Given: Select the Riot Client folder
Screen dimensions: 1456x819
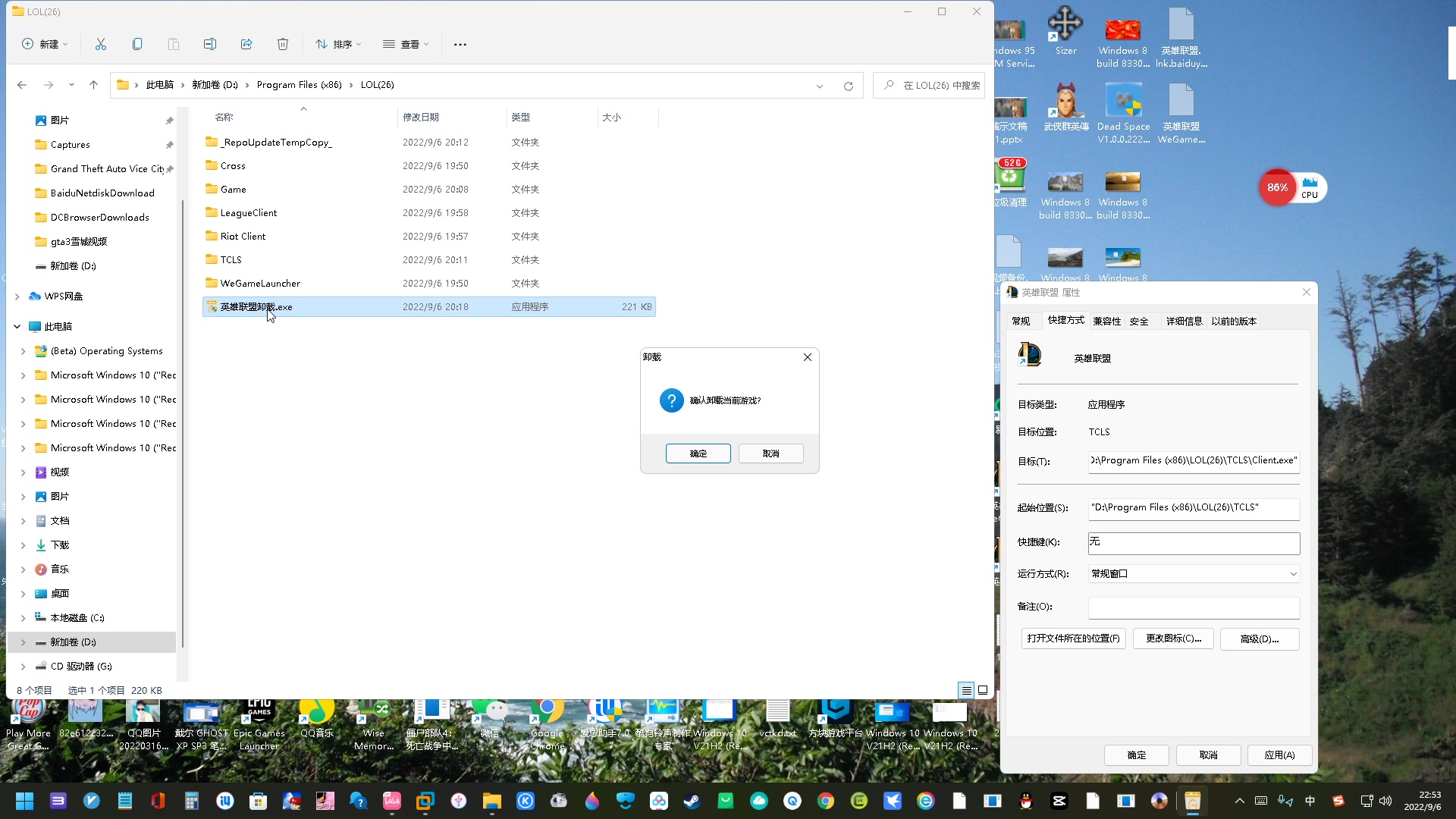Looking at the screenshot, I should 429,237.
